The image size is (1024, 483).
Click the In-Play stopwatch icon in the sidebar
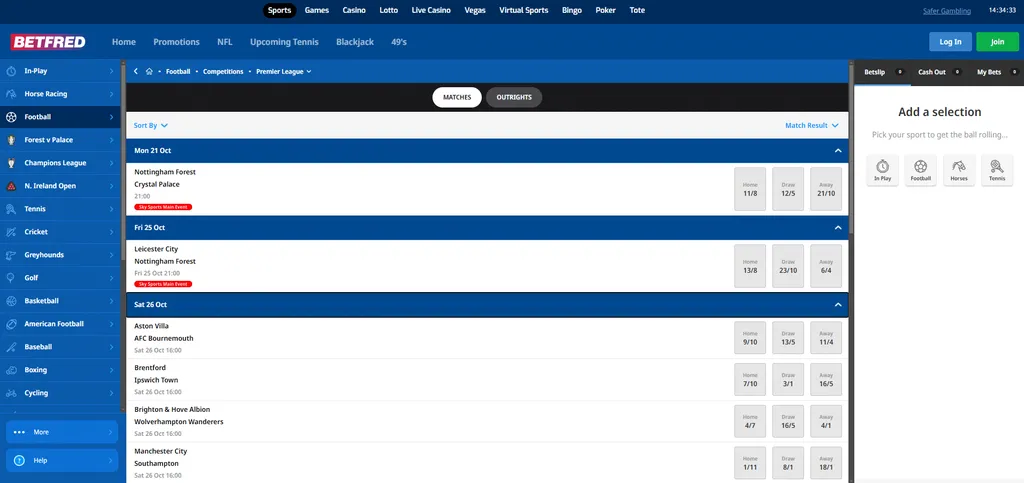point(11,71)
